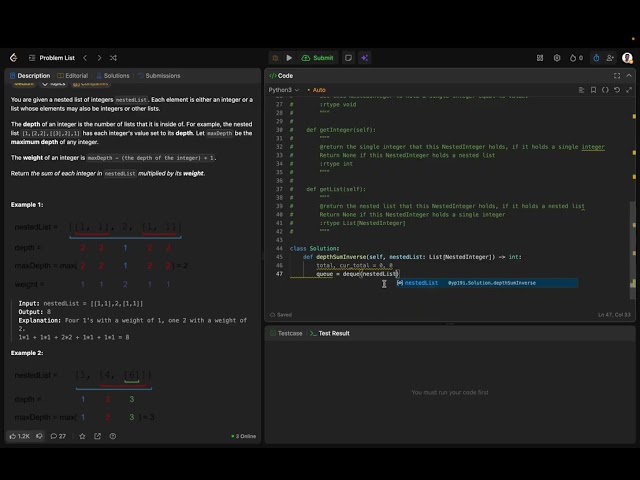Switch to the Editorial tab
The height and width of the screenshot is (480, 640).
click(73, 76)
